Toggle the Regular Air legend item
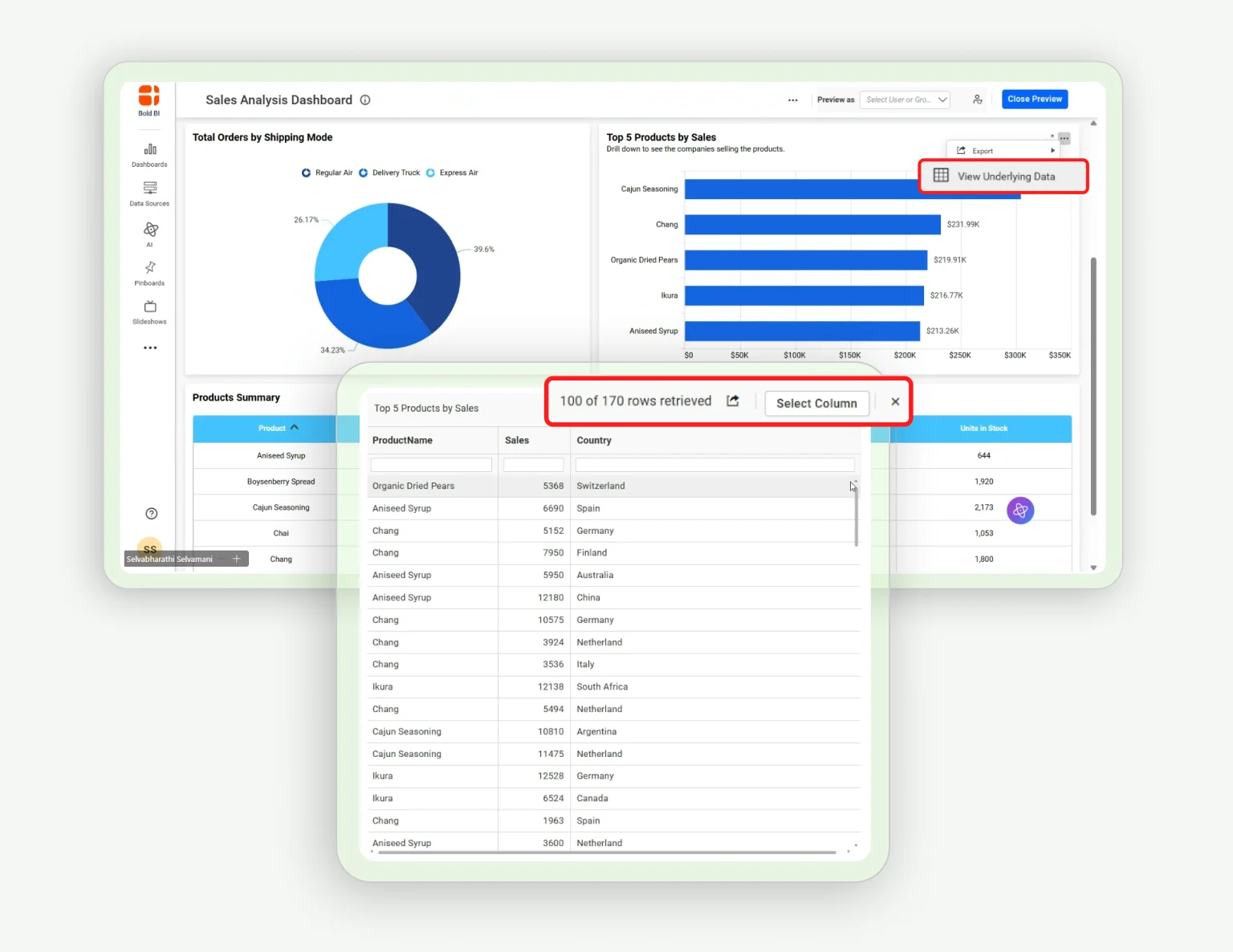 tap(328, 172)
